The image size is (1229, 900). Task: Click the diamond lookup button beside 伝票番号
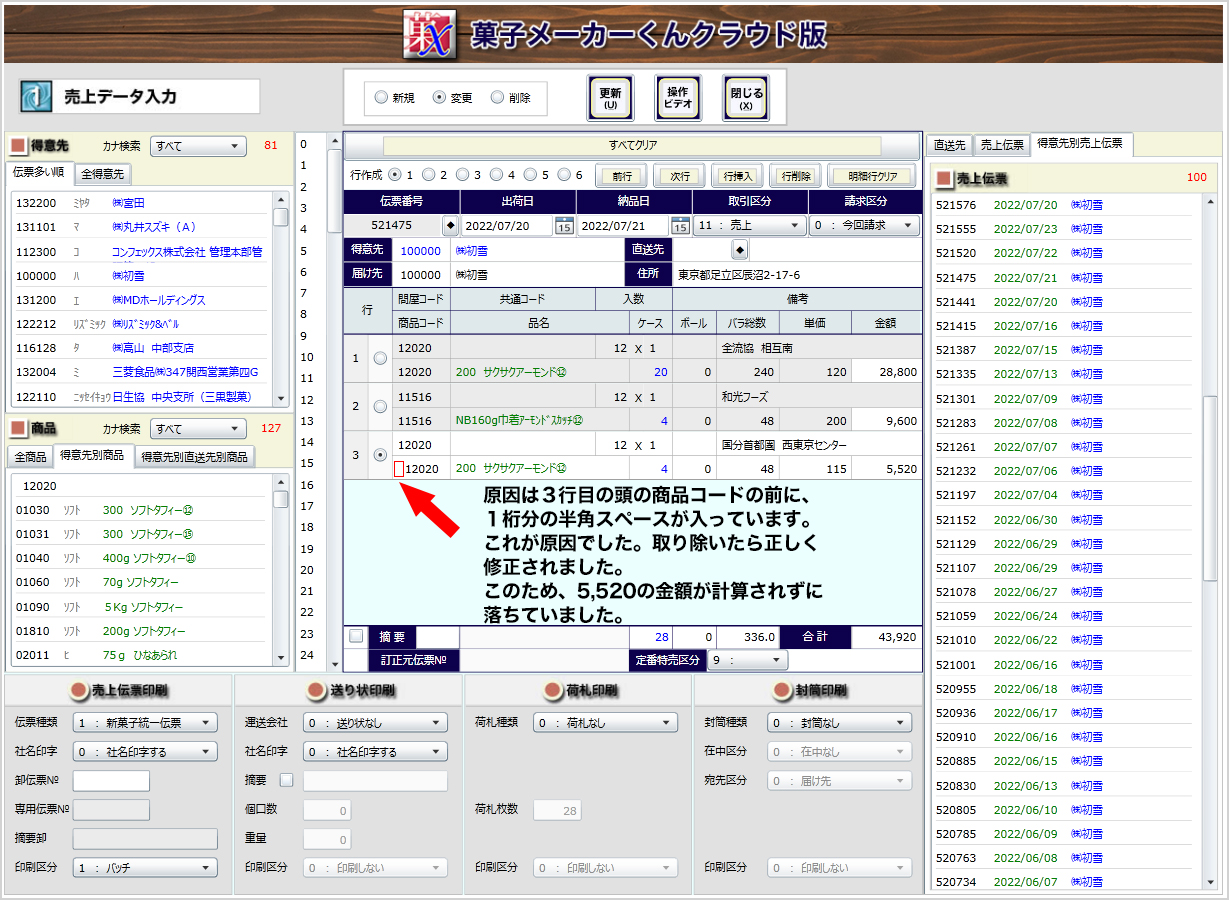pyautogui.click(x=450, y=226)
